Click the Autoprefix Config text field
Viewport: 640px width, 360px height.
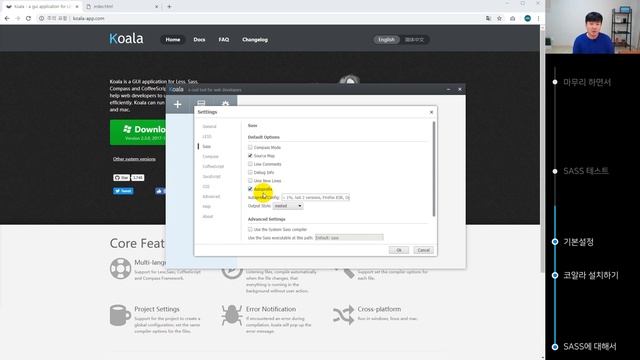[316, 198]
